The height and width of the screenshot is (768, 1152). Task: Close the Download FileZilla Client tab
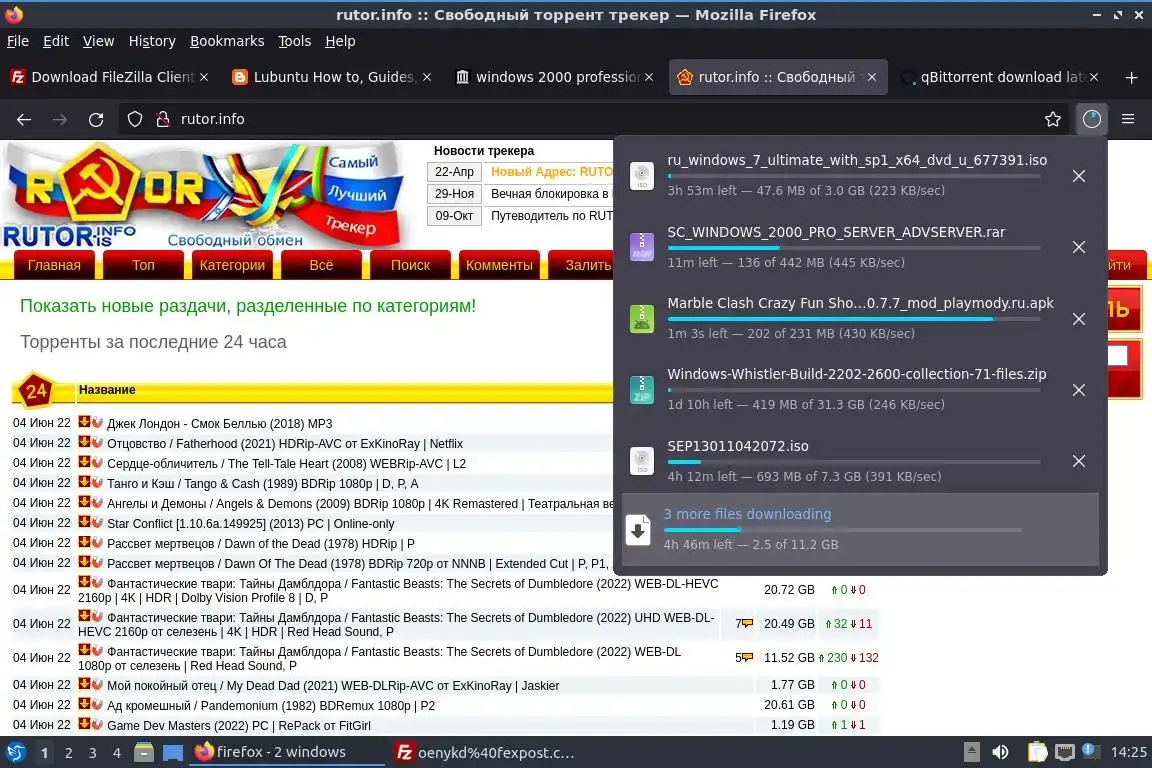coord(204,77)
